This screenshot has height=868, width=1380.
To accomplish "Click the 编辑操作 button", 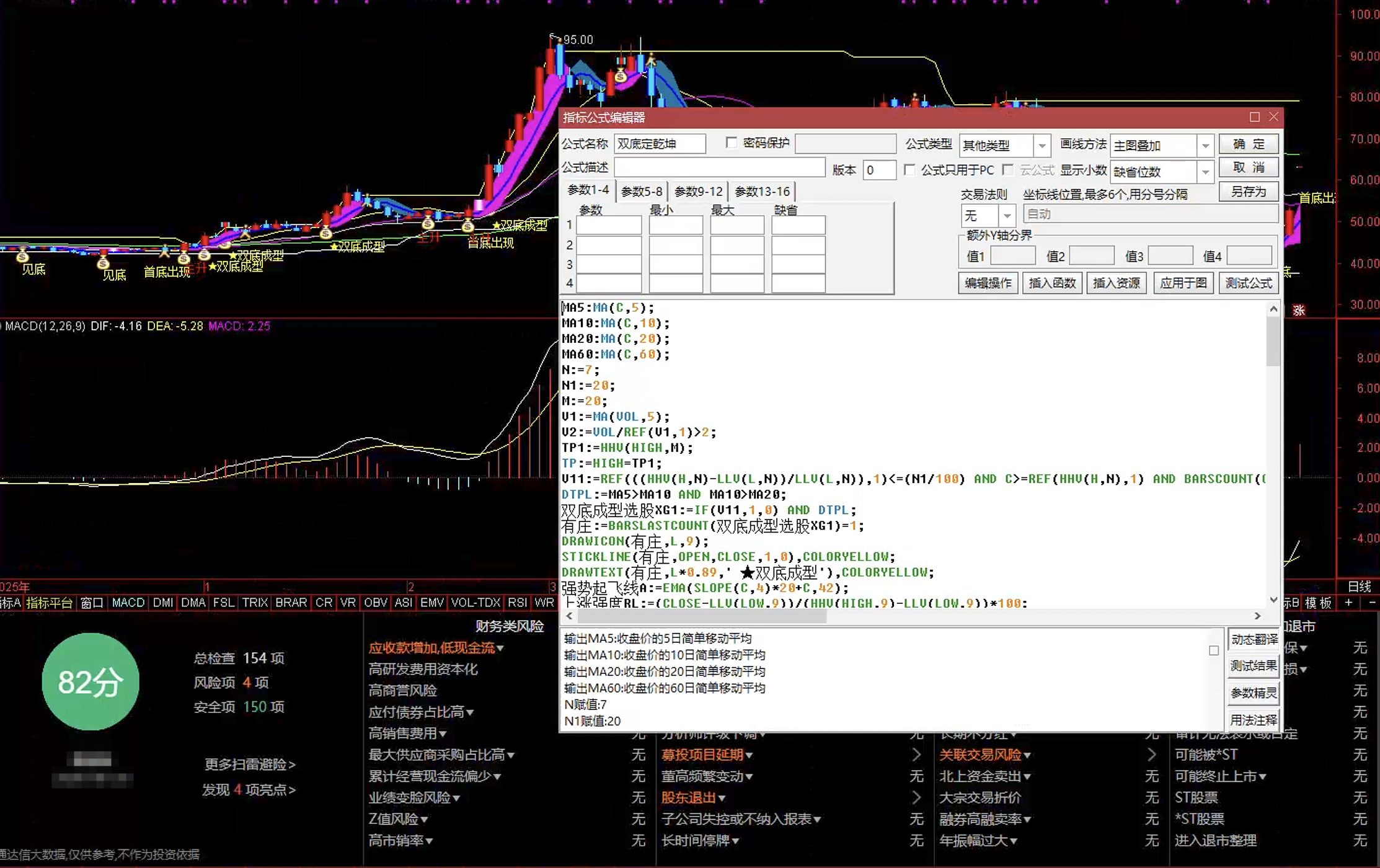I will (988, 283).
